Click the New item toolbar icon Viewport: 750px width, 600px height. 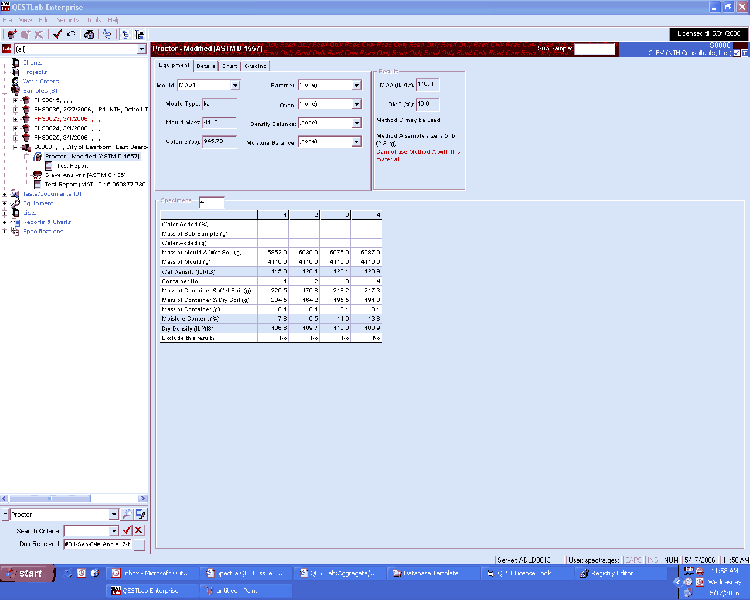click(x=11, y=34)
